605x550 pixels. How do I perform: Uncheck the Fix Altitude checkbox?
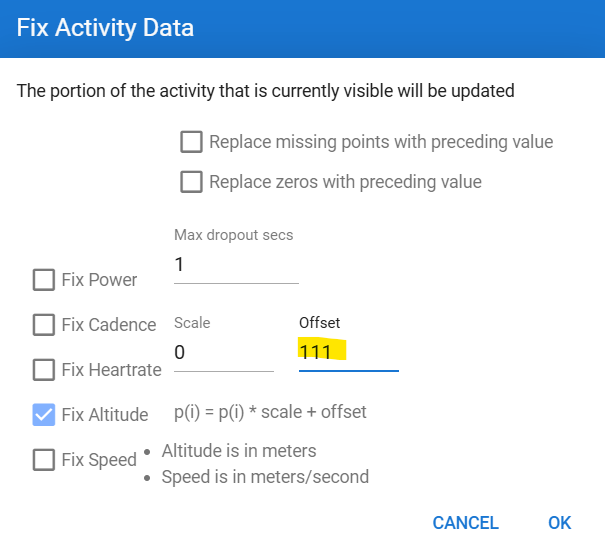pos(44,415)
